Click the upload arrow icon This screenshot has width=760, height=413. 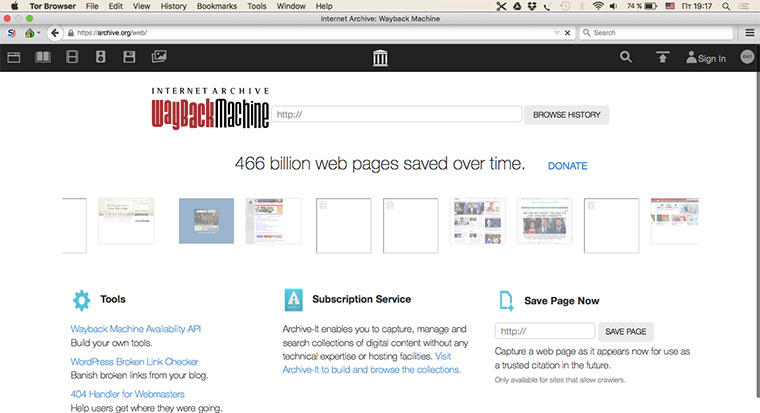tap(663, 57)
